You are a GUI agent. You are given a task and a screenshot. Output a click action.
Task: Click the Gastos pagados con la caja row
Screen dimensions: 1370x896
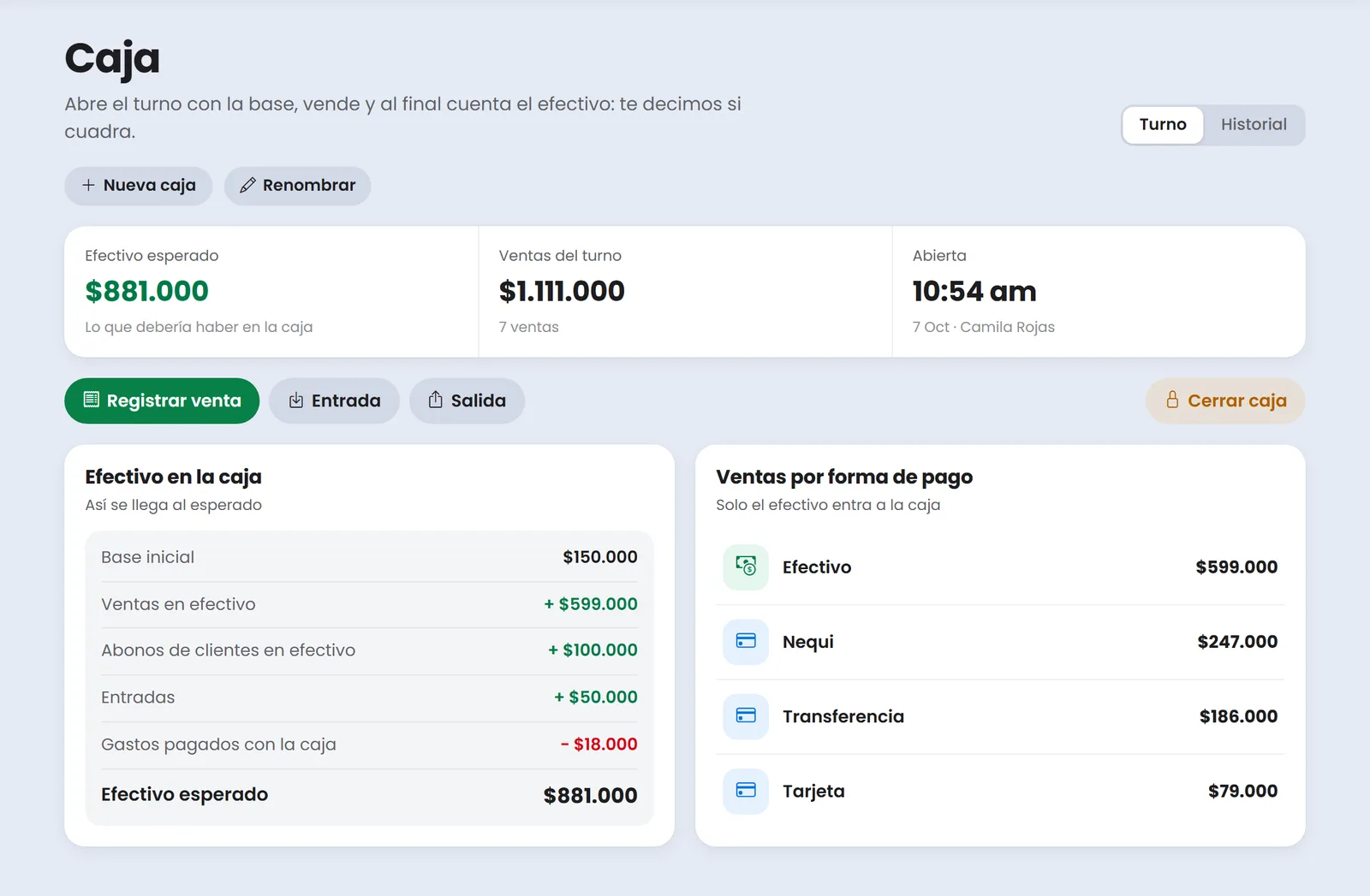(x=369, y=745)
